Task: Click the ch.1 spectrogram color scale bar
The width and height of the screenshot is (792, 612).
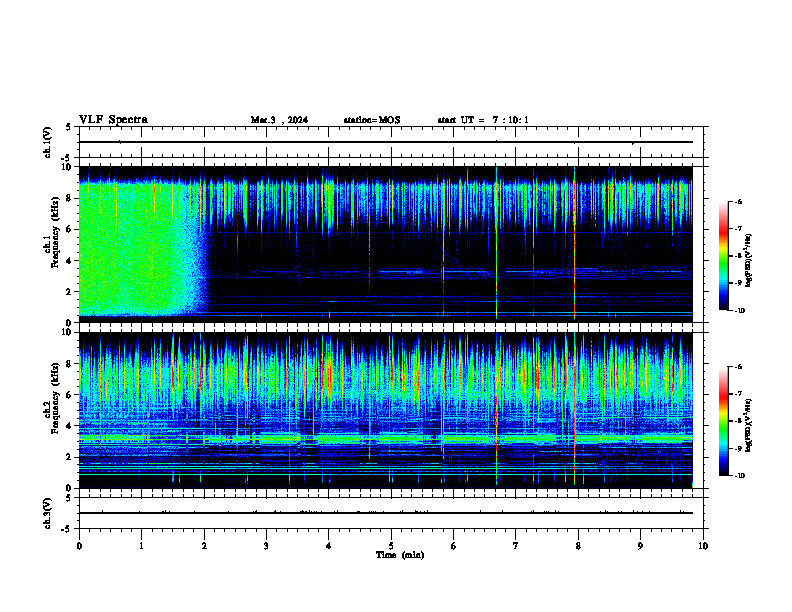Action: point(723,256)
